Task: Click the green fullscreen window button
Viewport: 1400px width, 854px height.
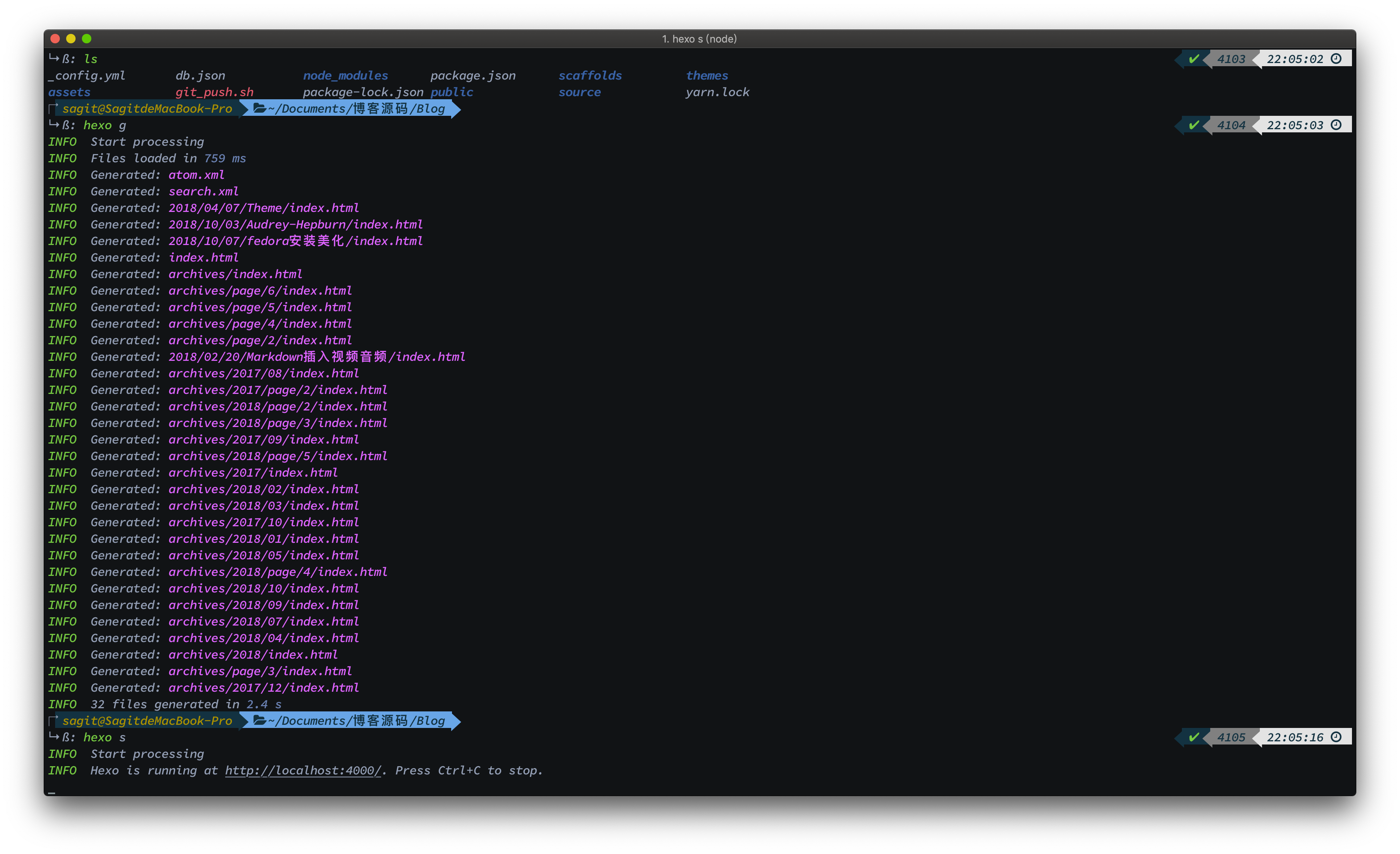Action: click(x=86, y=39)
